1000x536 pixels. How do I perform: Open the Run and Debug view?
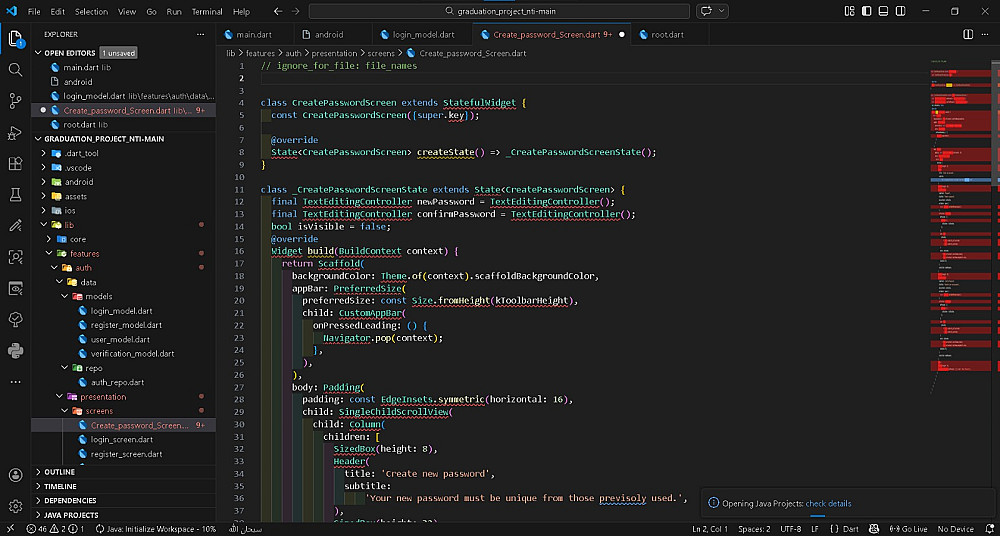[x=15, y=132]
